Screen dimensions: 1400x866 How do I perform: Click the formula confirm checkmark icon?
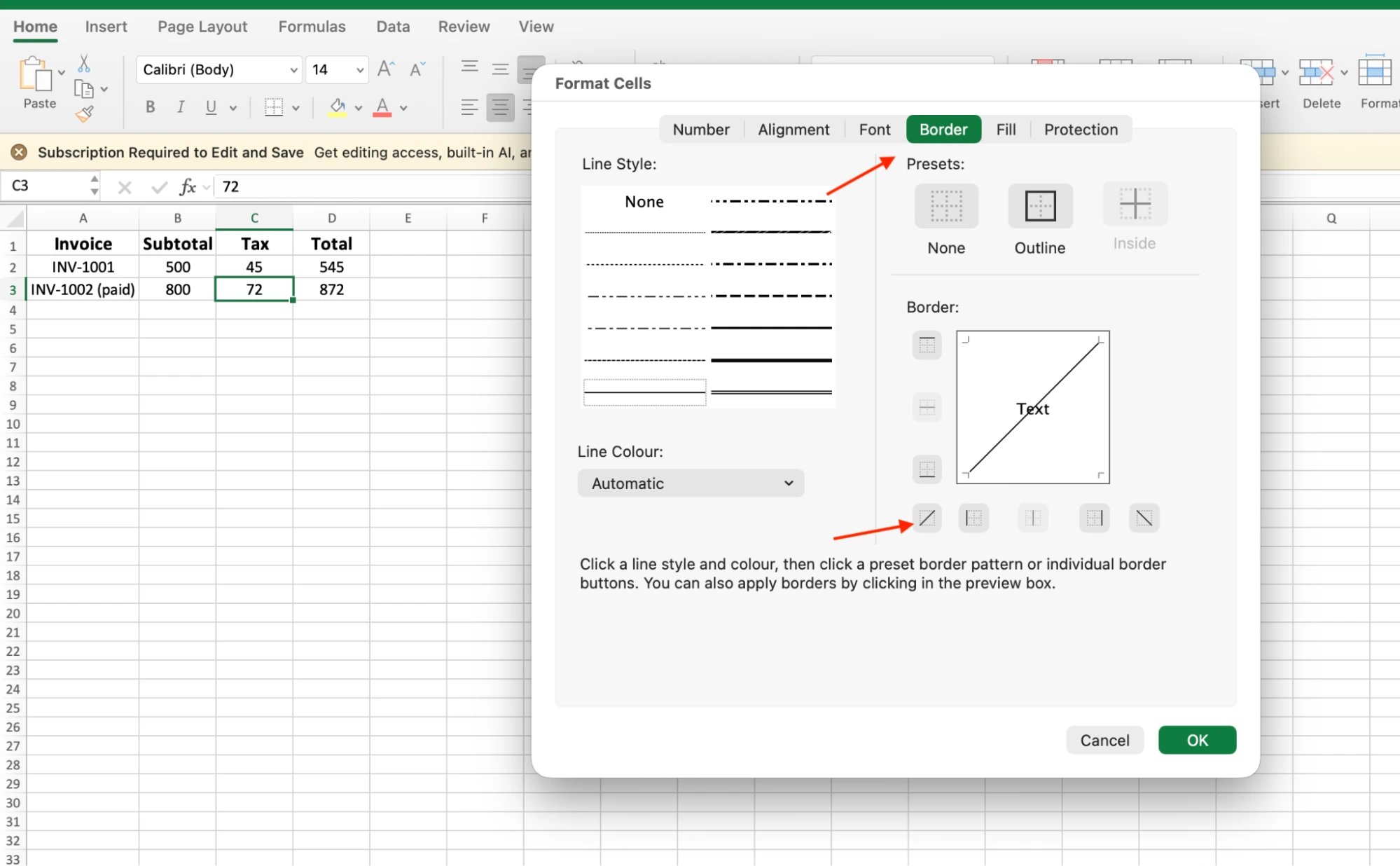(x=159, y=187)
